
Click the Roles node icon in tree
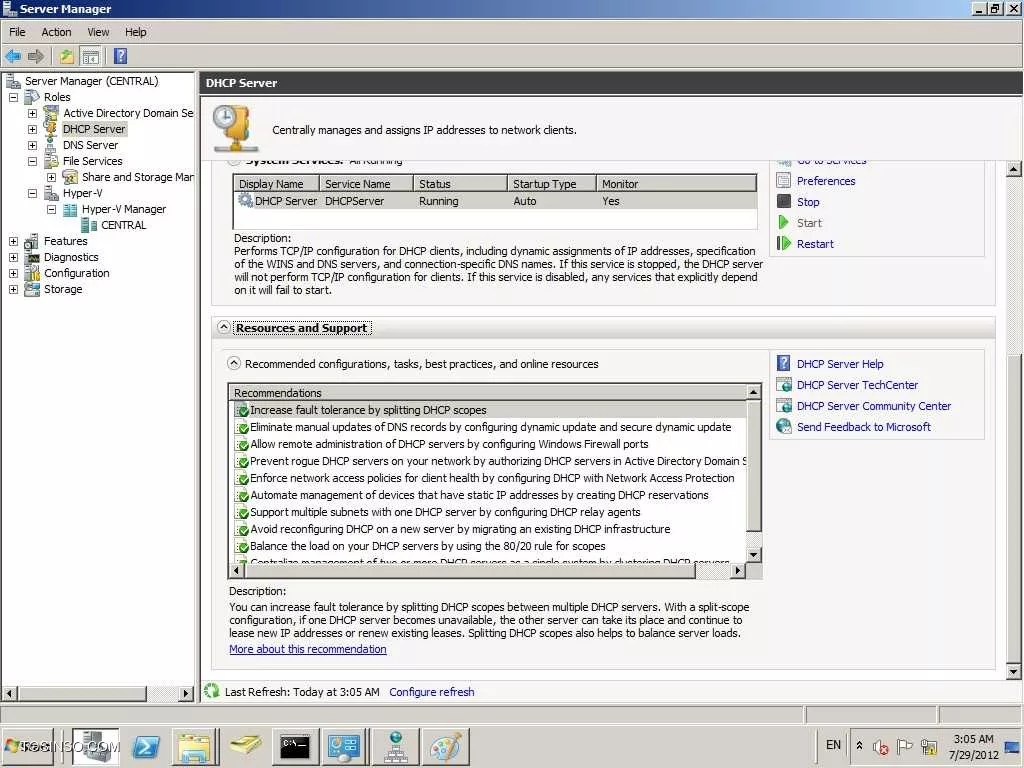coord(31,97)
